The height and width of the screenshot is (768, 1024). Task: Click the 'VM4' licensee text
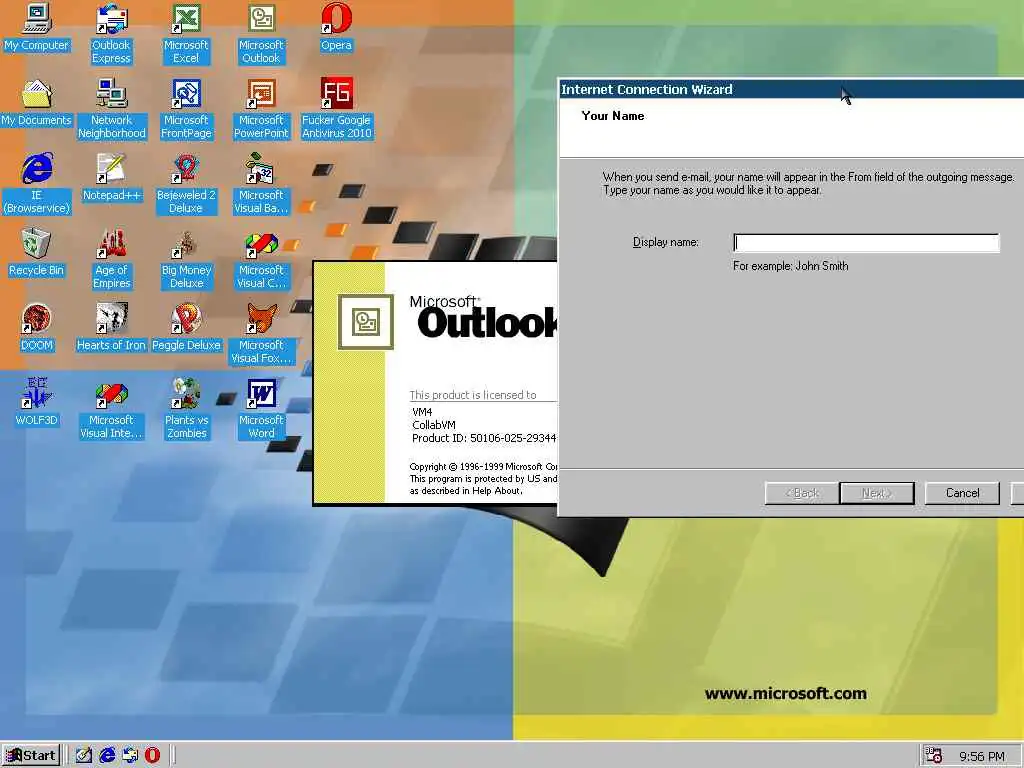(422, 412)
